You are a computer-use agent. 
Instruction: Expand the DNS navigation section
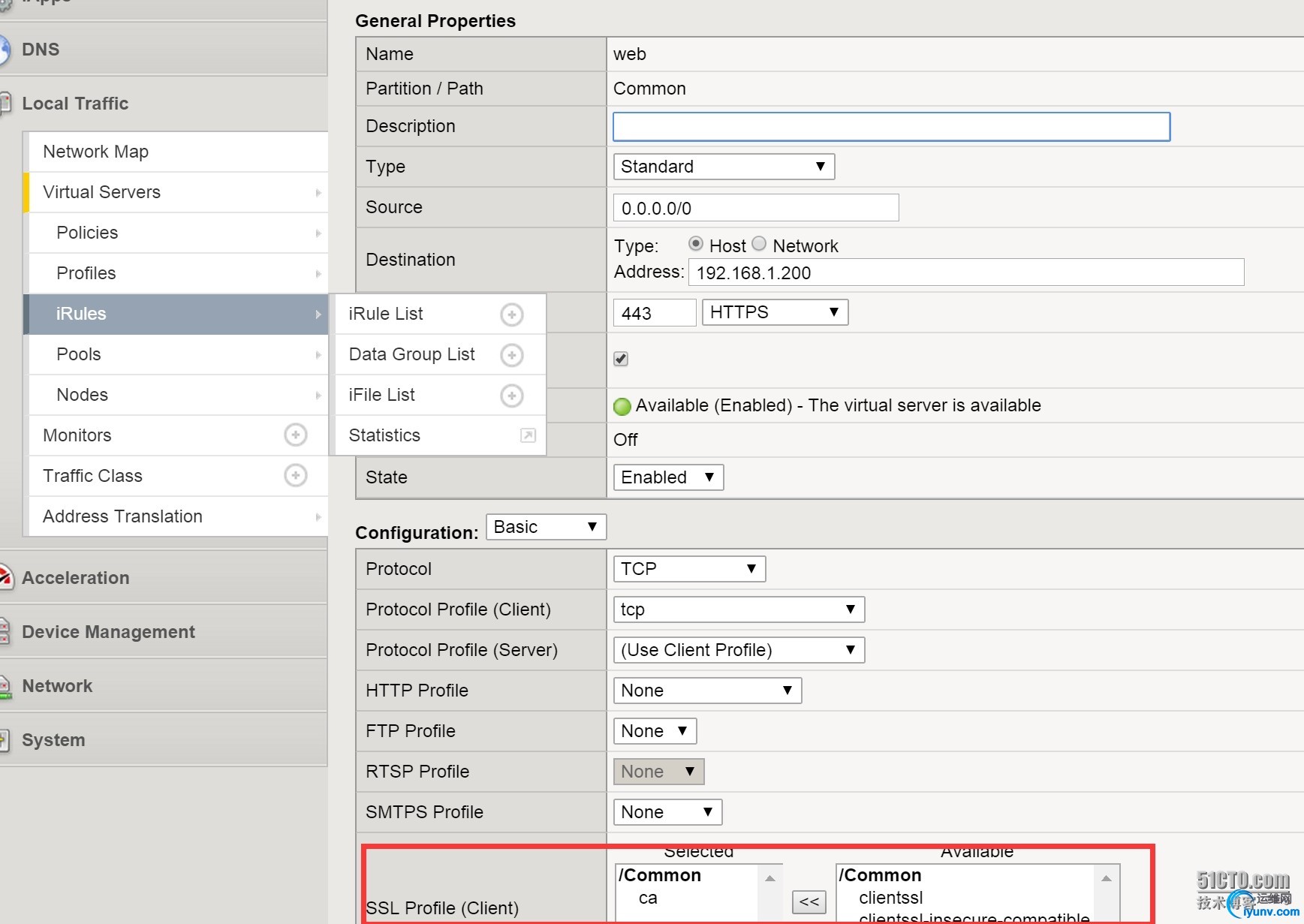click(164, 50)
